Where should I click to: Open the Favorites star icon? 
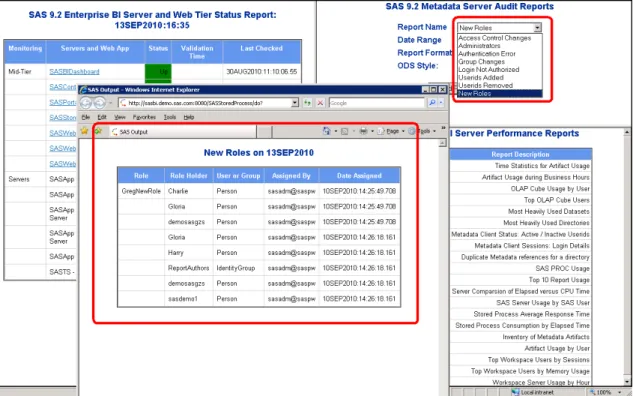(x=84, y=131)
